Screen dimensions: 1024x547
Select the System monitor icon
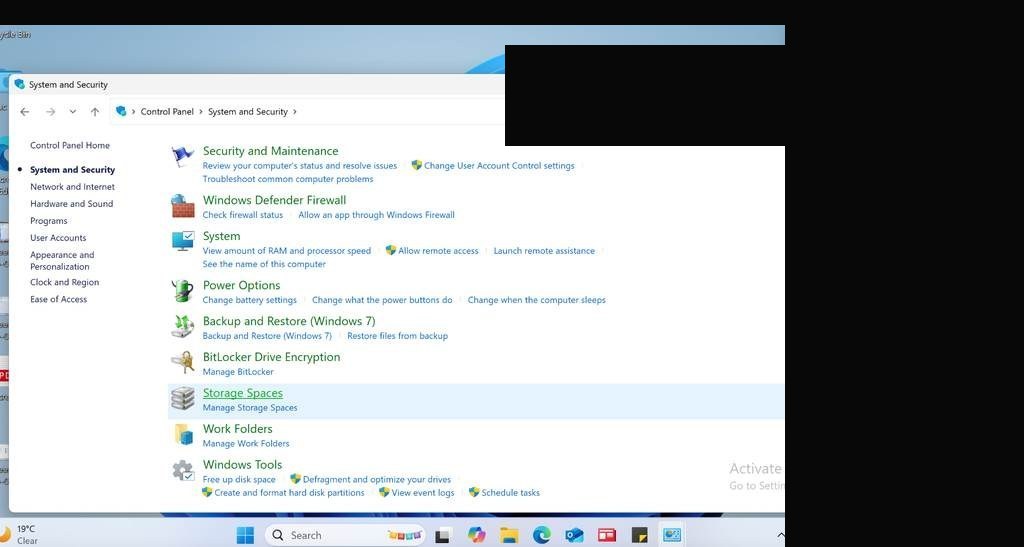[x=183, y=241]
